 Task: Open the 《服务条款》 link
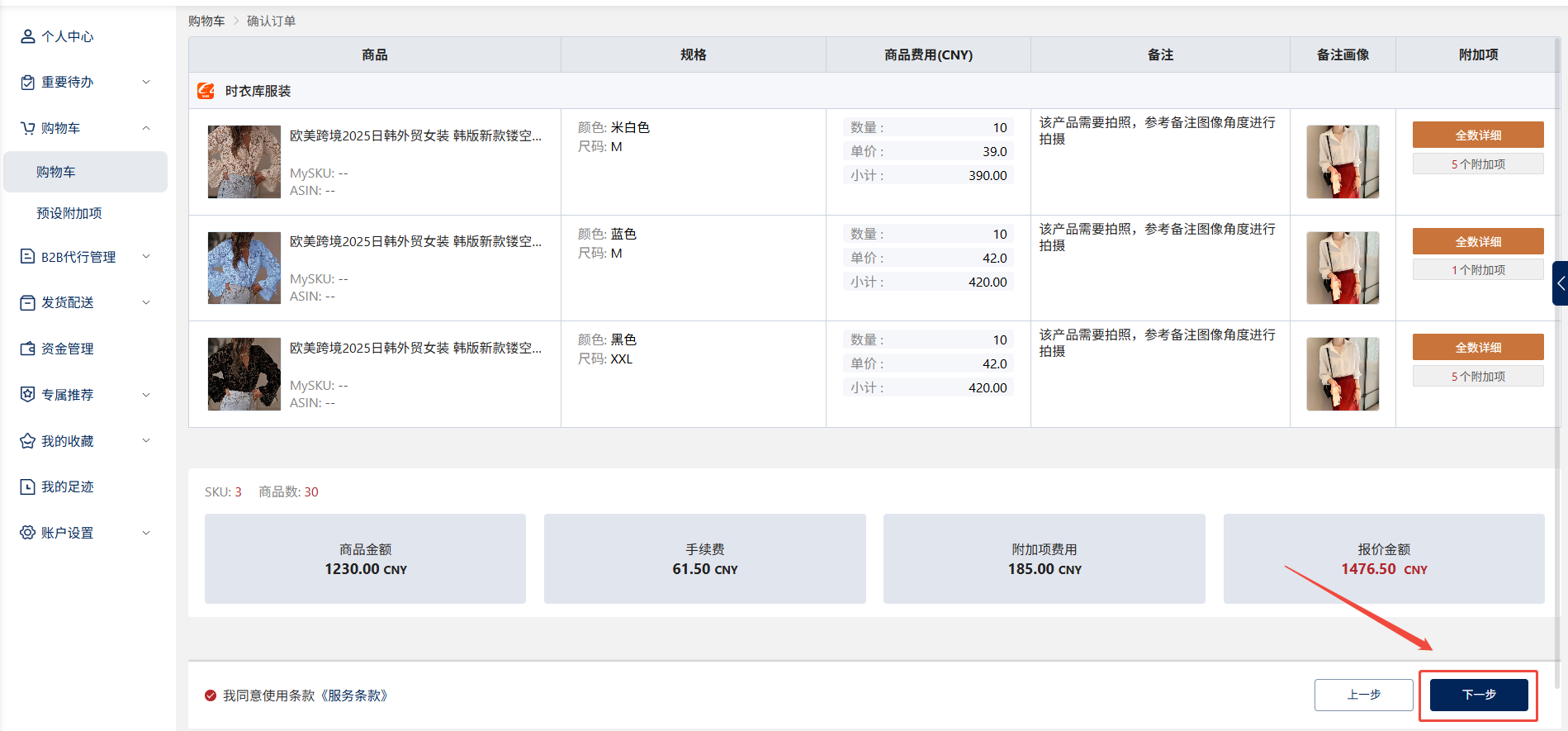click(354, 695)
